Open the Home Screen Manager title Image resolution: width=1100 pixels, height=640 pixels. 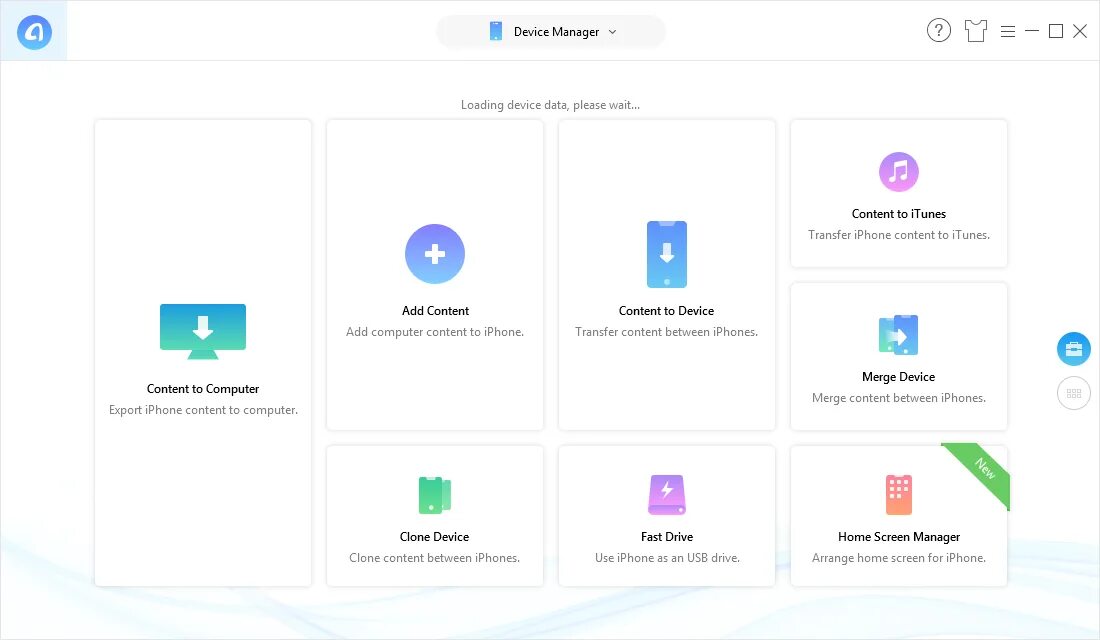(x=899, y=537)
